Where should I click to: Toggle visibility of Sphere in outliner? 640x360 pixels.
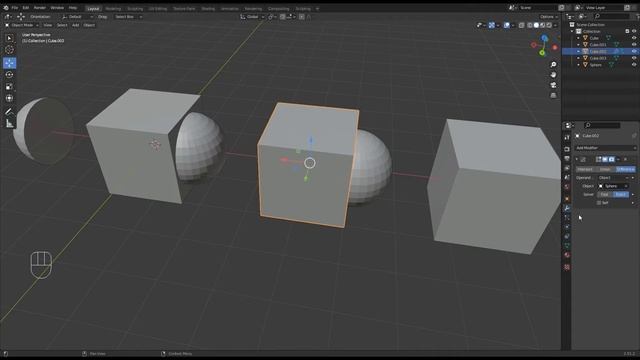coord(634,64)
